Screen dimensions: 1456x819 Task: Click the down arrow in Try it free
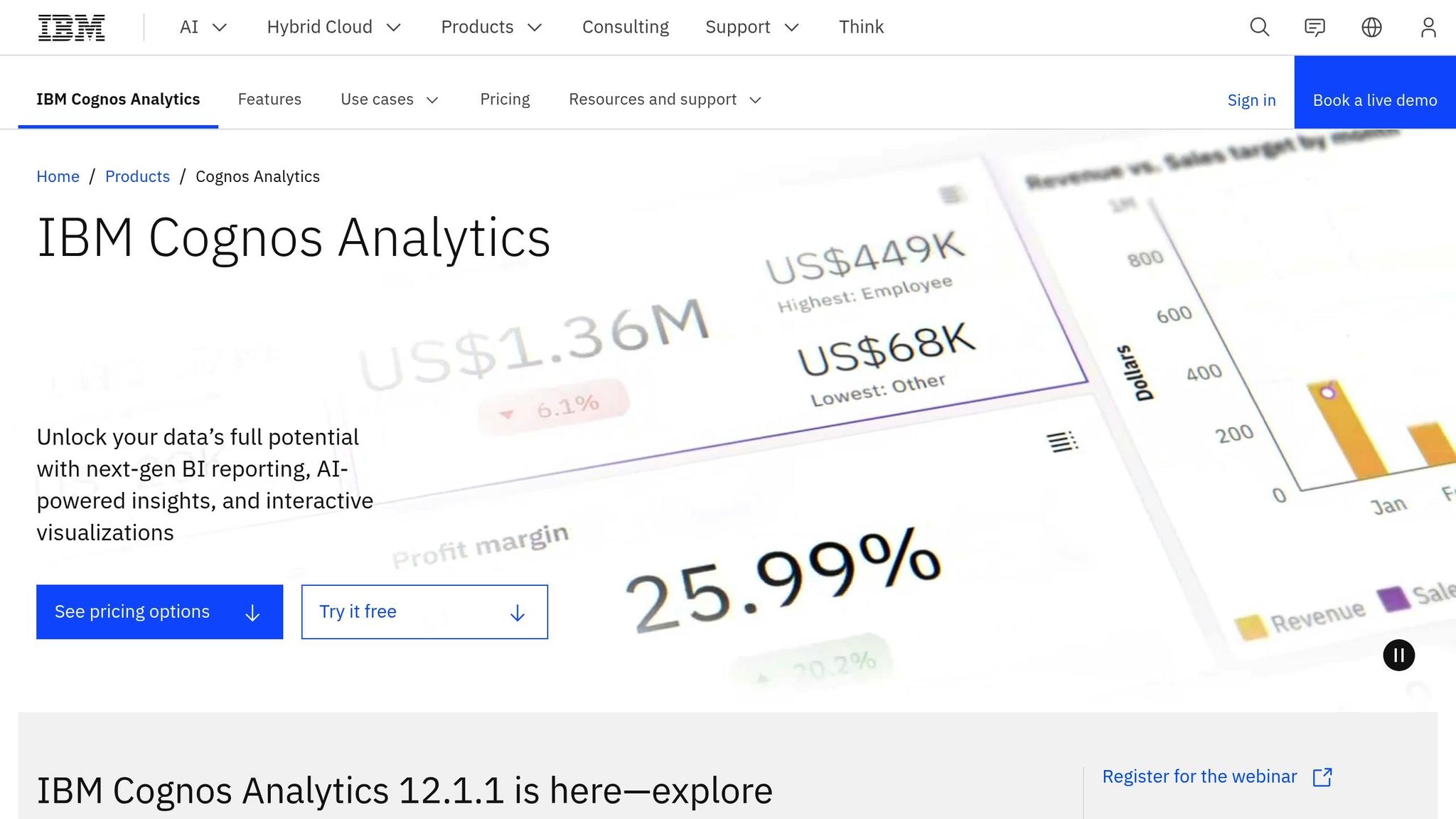[518, 613]
